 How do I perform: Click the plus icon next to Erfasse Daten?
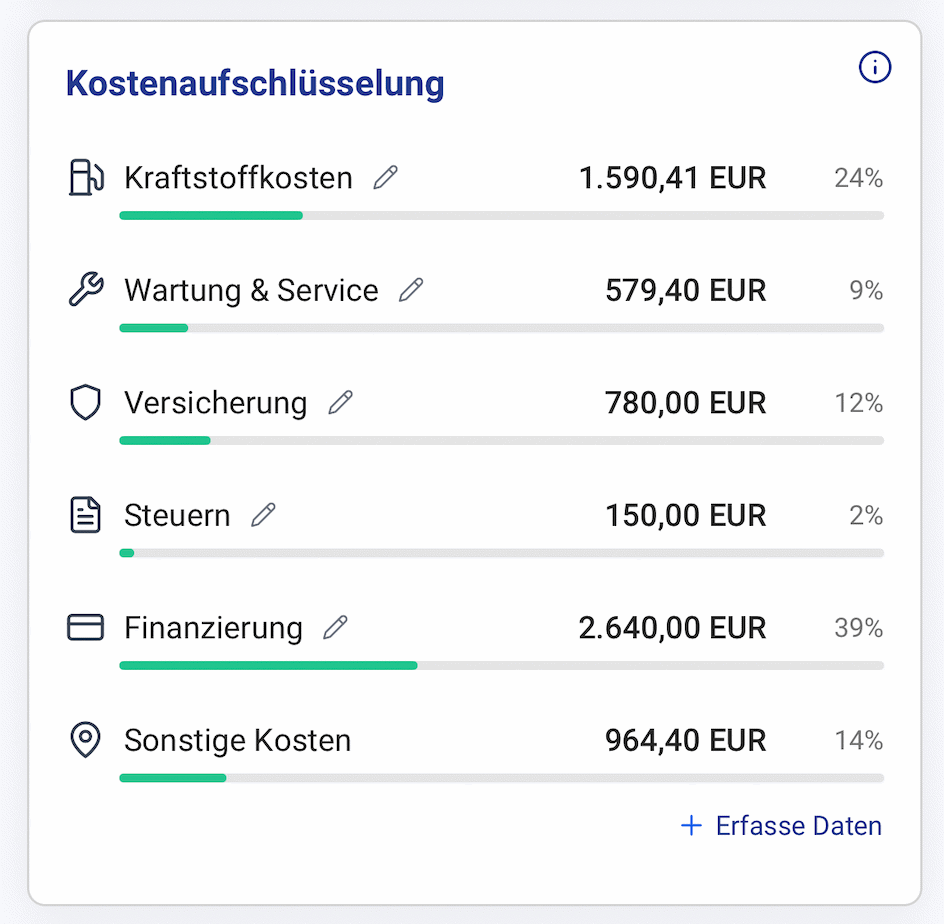coord(691,825)
